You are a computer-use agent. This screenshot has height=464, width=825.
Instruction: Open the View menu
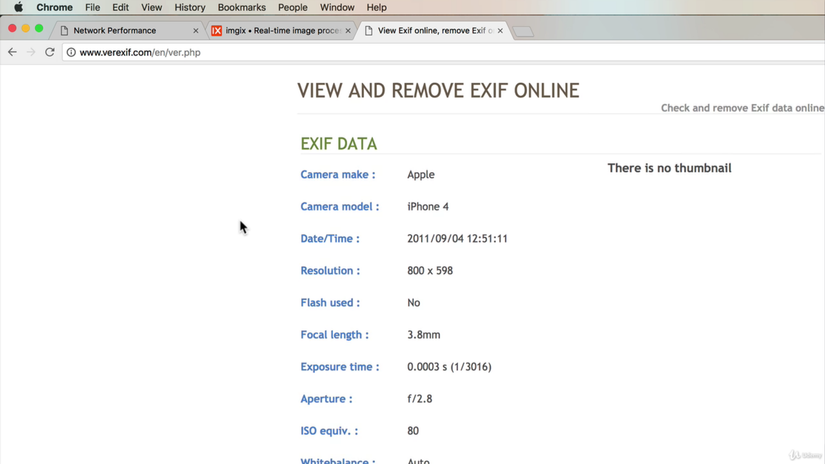(x=152, y=7)
